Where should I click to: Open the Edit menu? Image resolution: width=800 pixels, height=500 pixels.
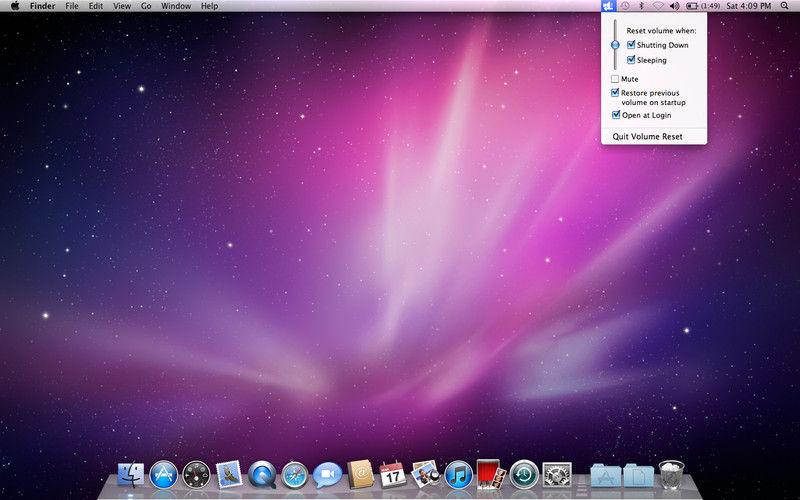tap(95, 6)
